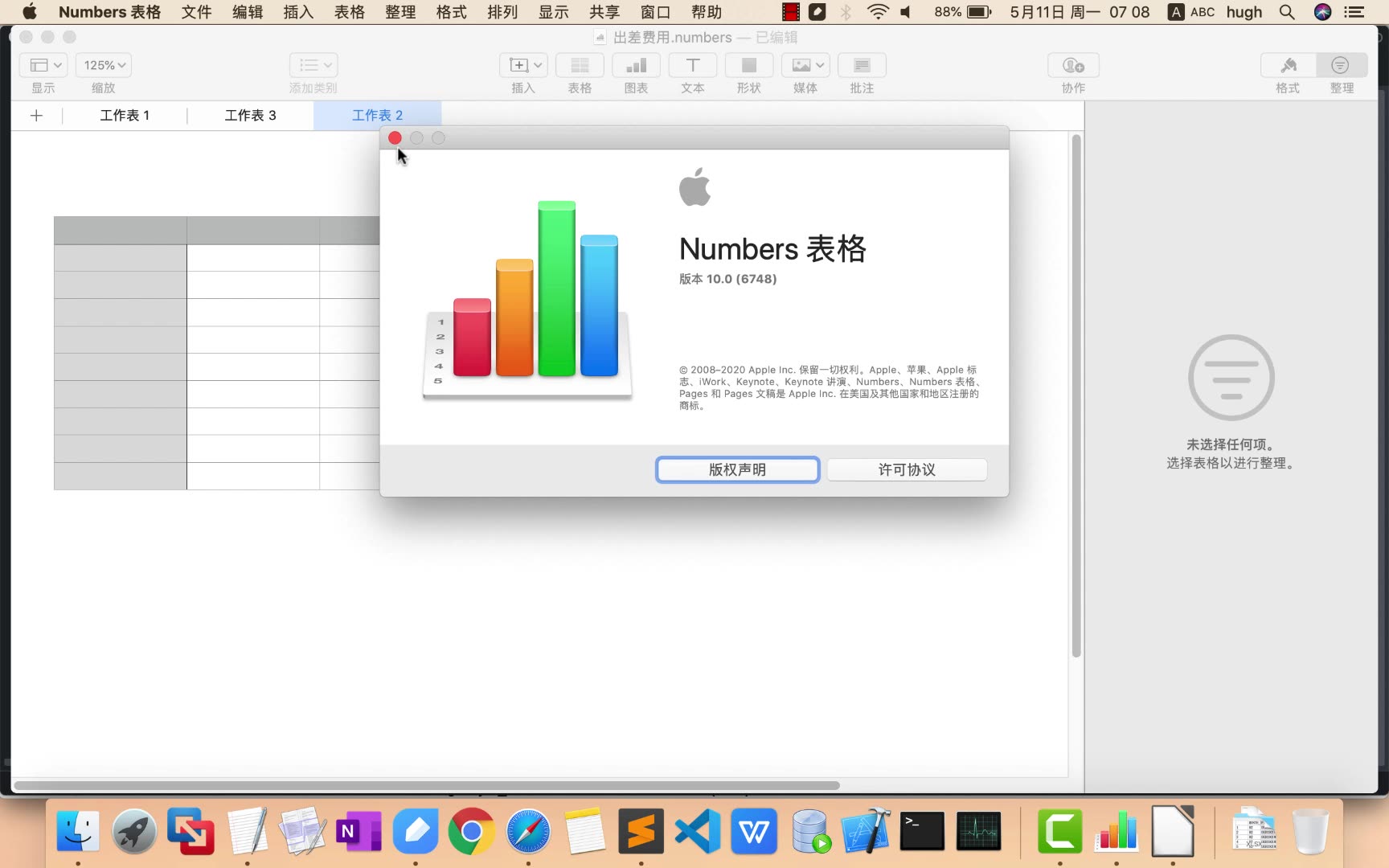This screenshot has height=868, width=1389.
Task: Open the battery status menu
Action: point(963,12)
